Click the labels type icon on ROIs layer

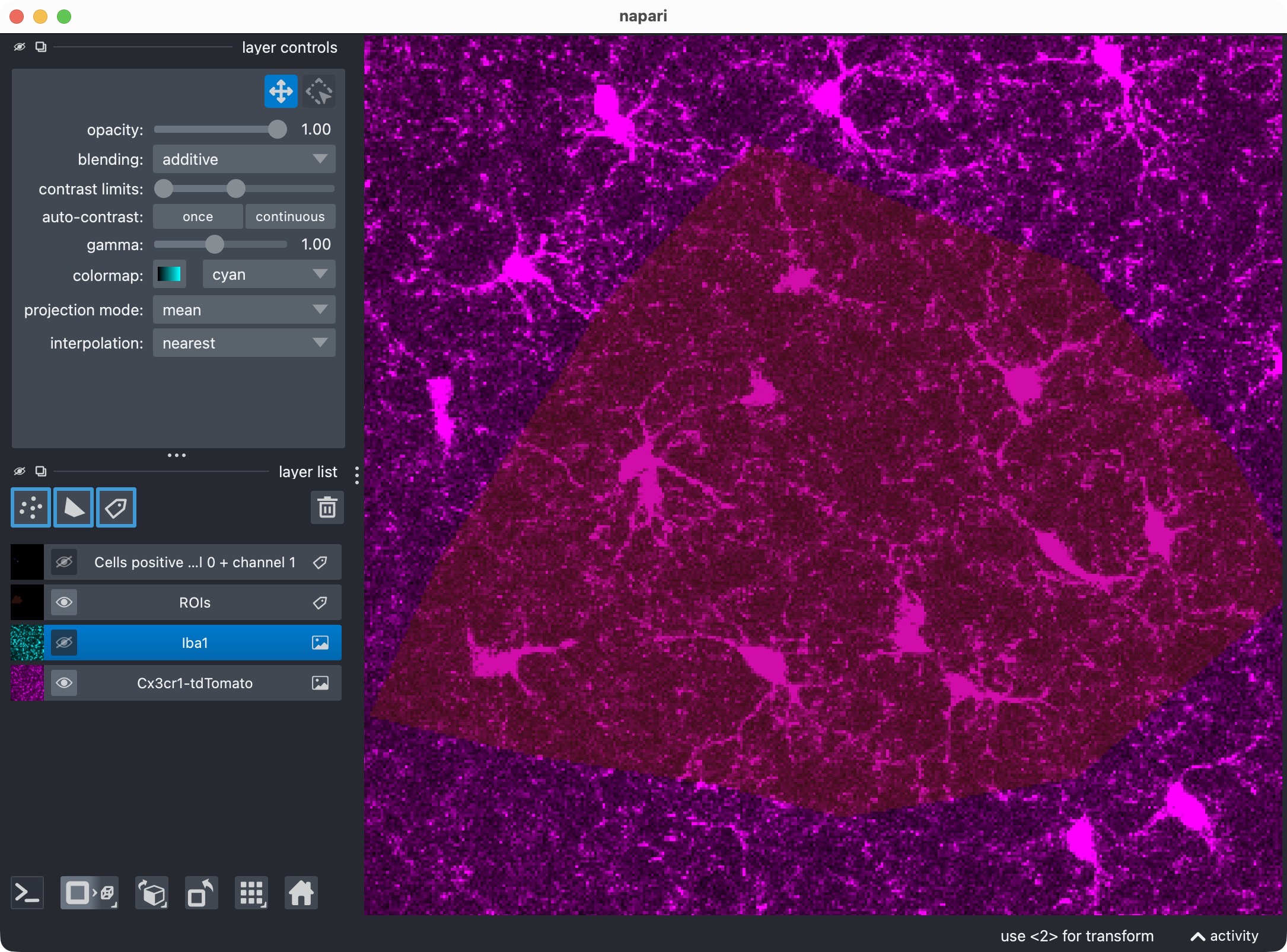(x=320, y=603)
